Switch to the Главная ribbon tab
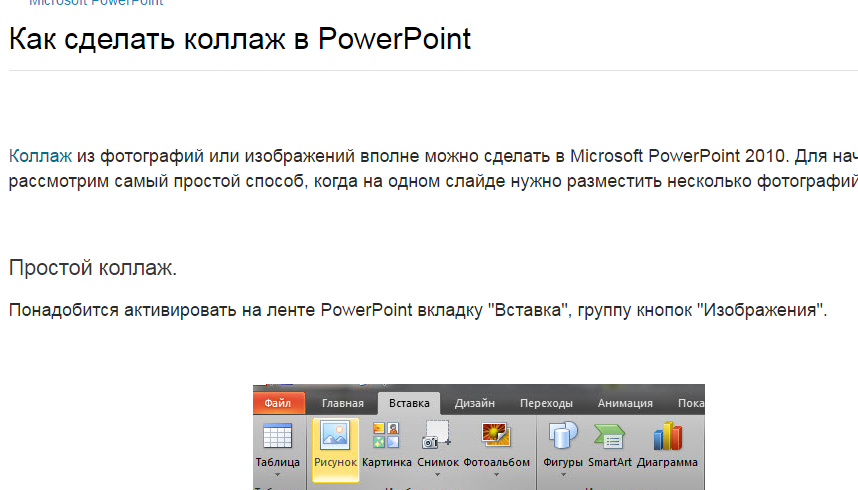 [343, 403]
